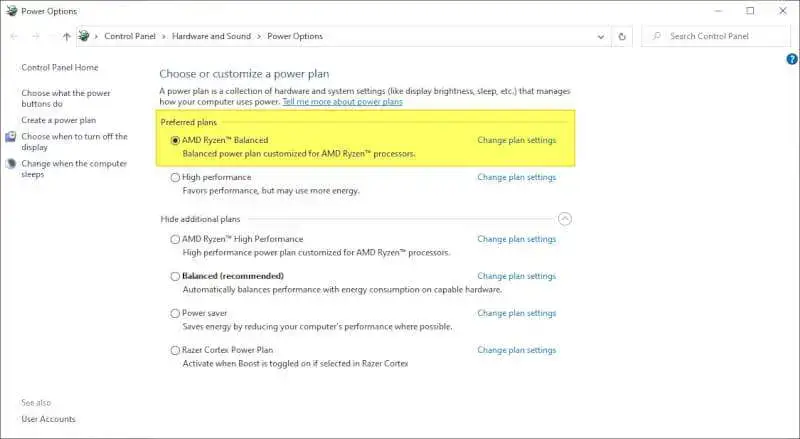
Task: Maximize the Power Options window
Action: 750,11
